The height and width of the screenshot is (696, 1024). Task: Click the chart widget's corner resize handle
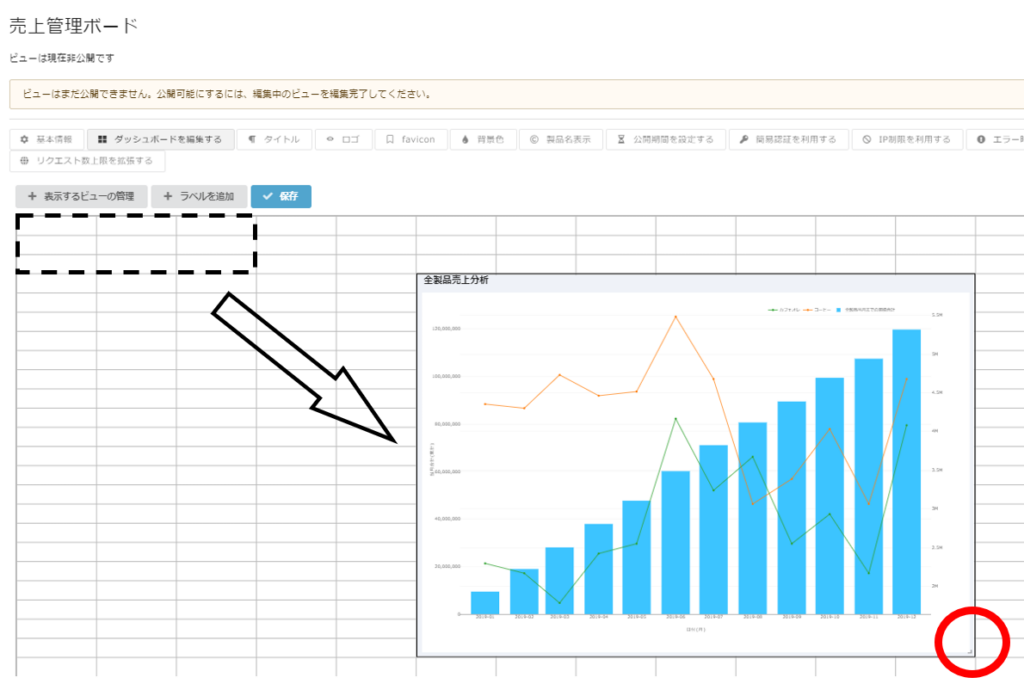click(970, 652)
